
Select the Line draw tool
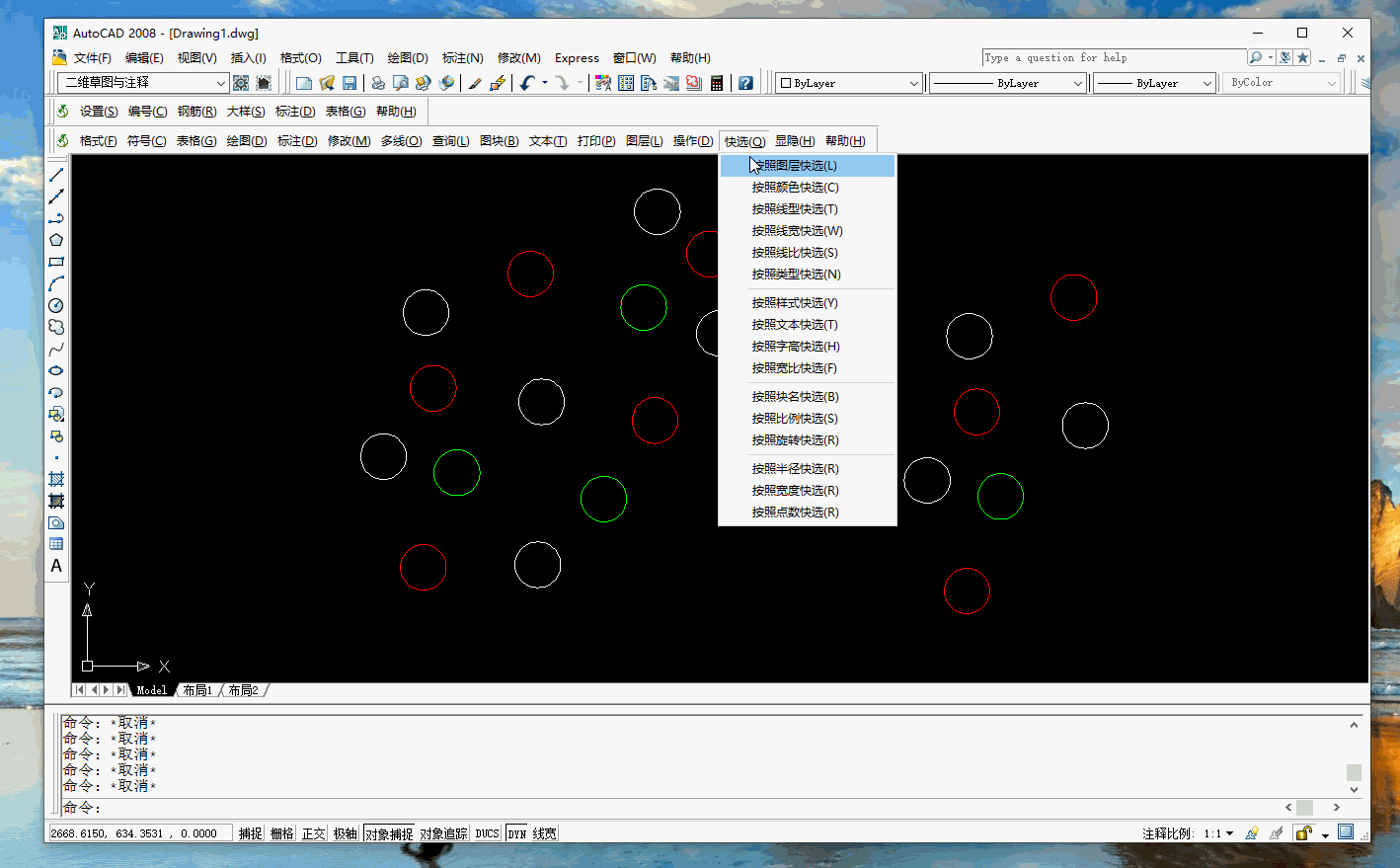click(x=56, y=175)
